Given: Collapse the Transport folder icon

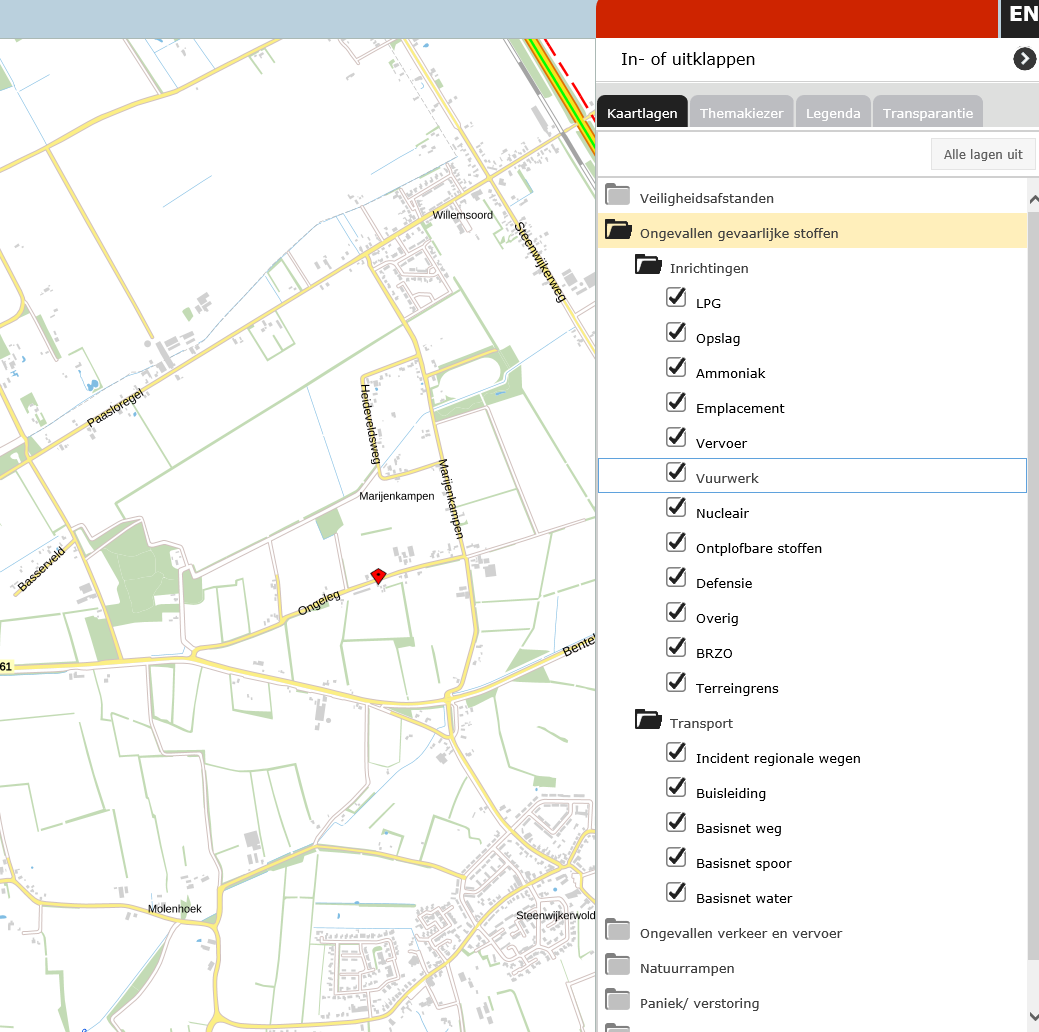Looking at the screenshot, I should (x=648, y=720).
